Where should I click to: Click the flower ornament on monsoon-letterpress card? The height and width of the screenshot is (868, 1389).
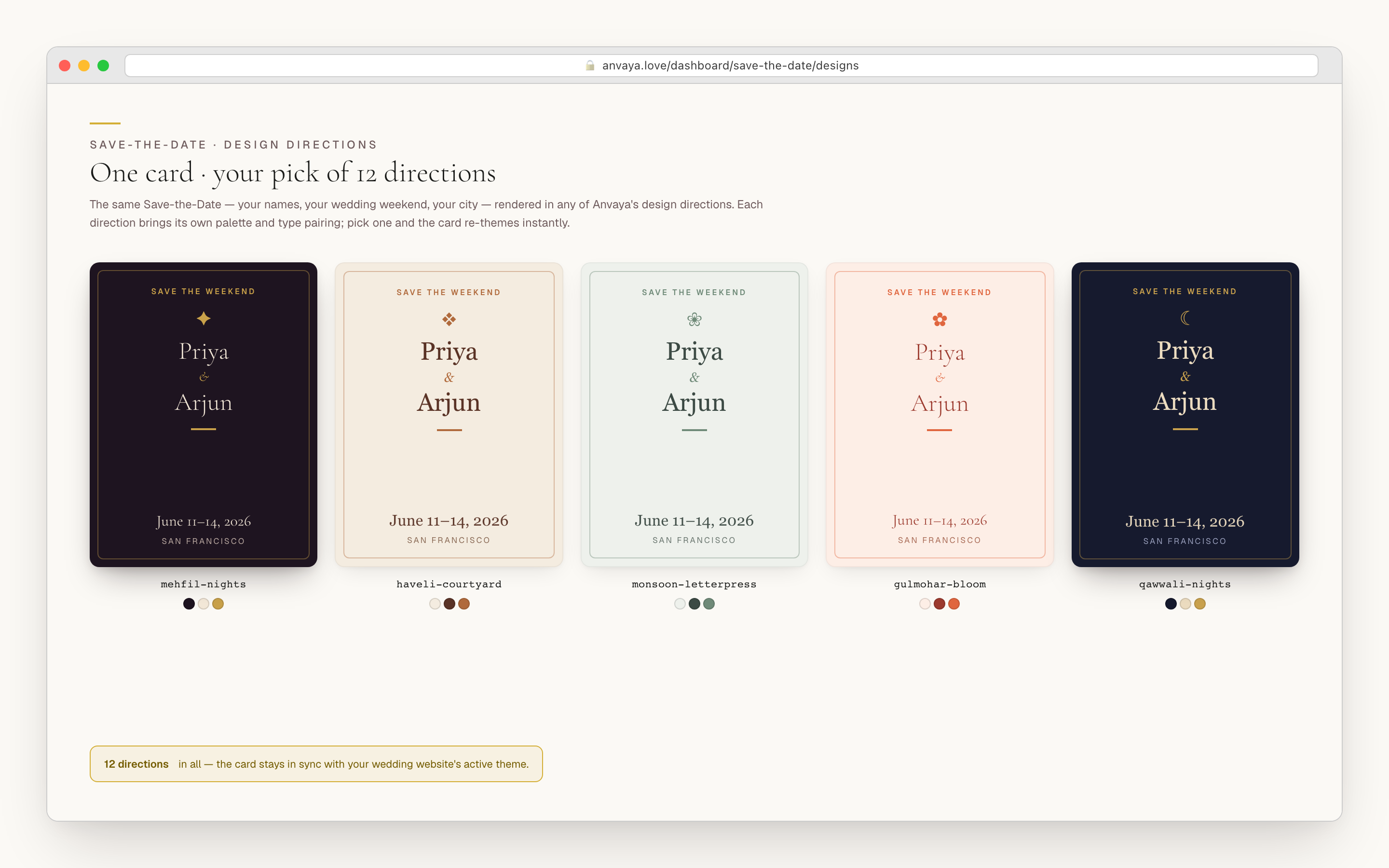pyautogui.click(x=694, y=319)
